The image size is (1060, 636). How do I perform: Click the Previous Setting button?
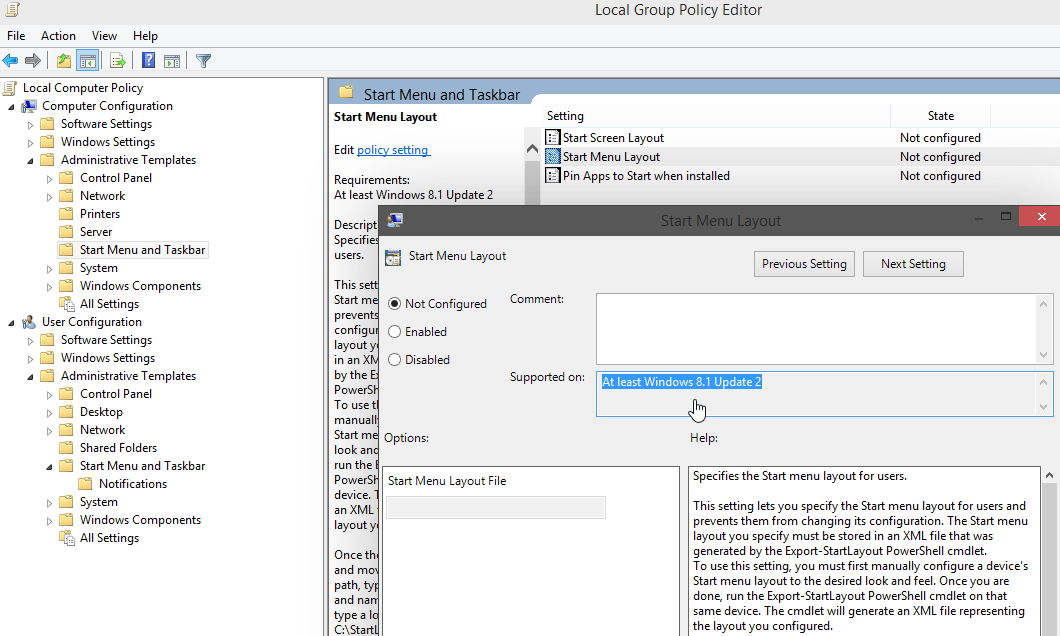pos(804,264)
